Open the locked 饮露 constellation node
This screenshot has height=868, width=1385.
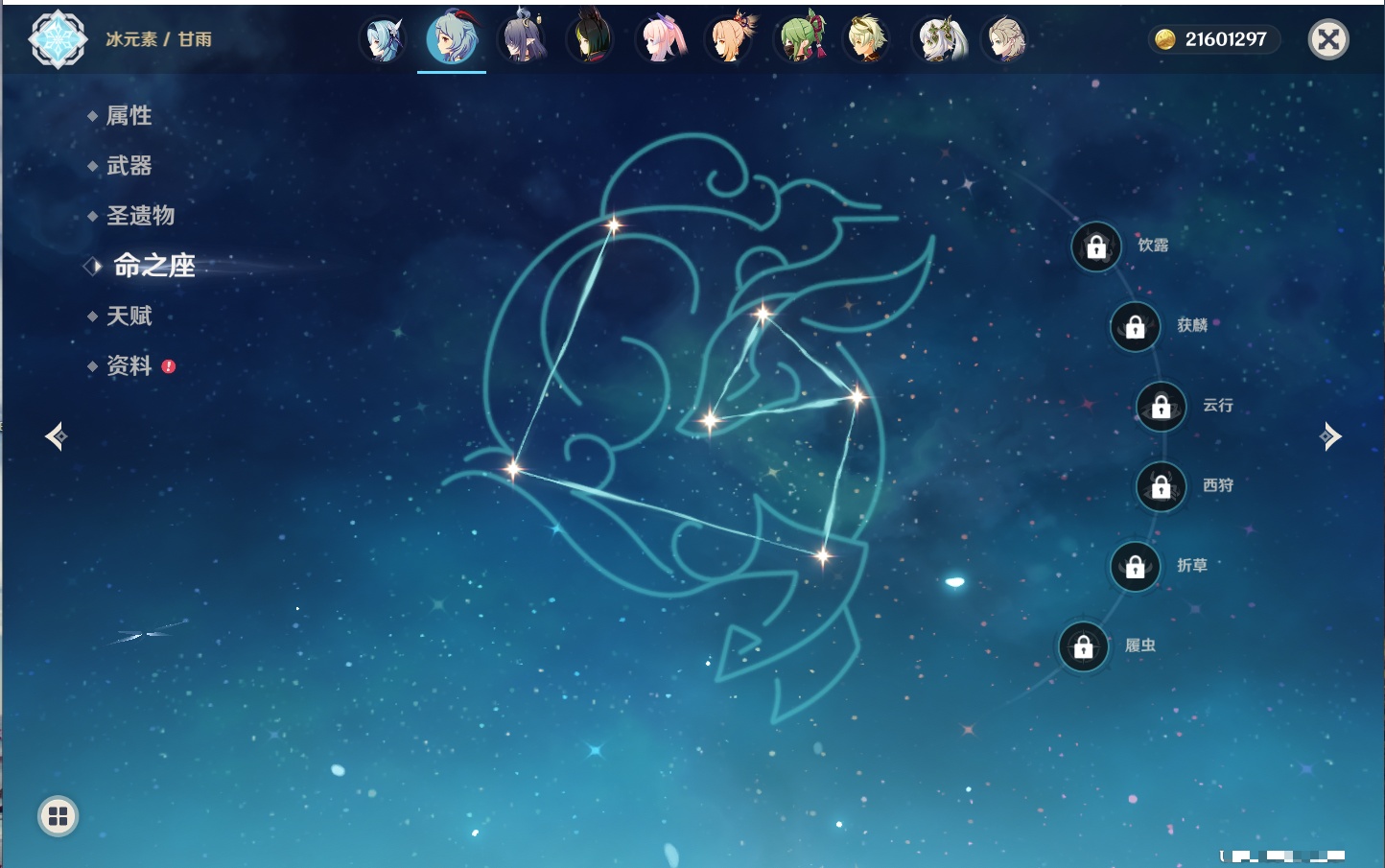point(1096,247)
